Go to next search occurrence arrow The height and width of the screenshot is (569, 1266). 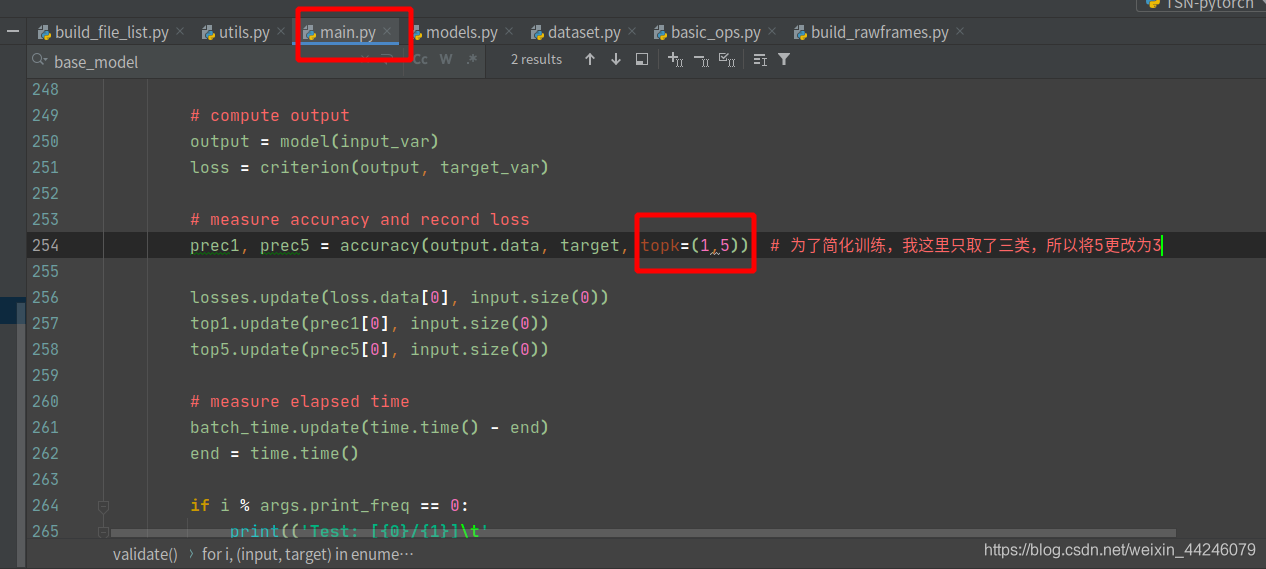point(615,60)
